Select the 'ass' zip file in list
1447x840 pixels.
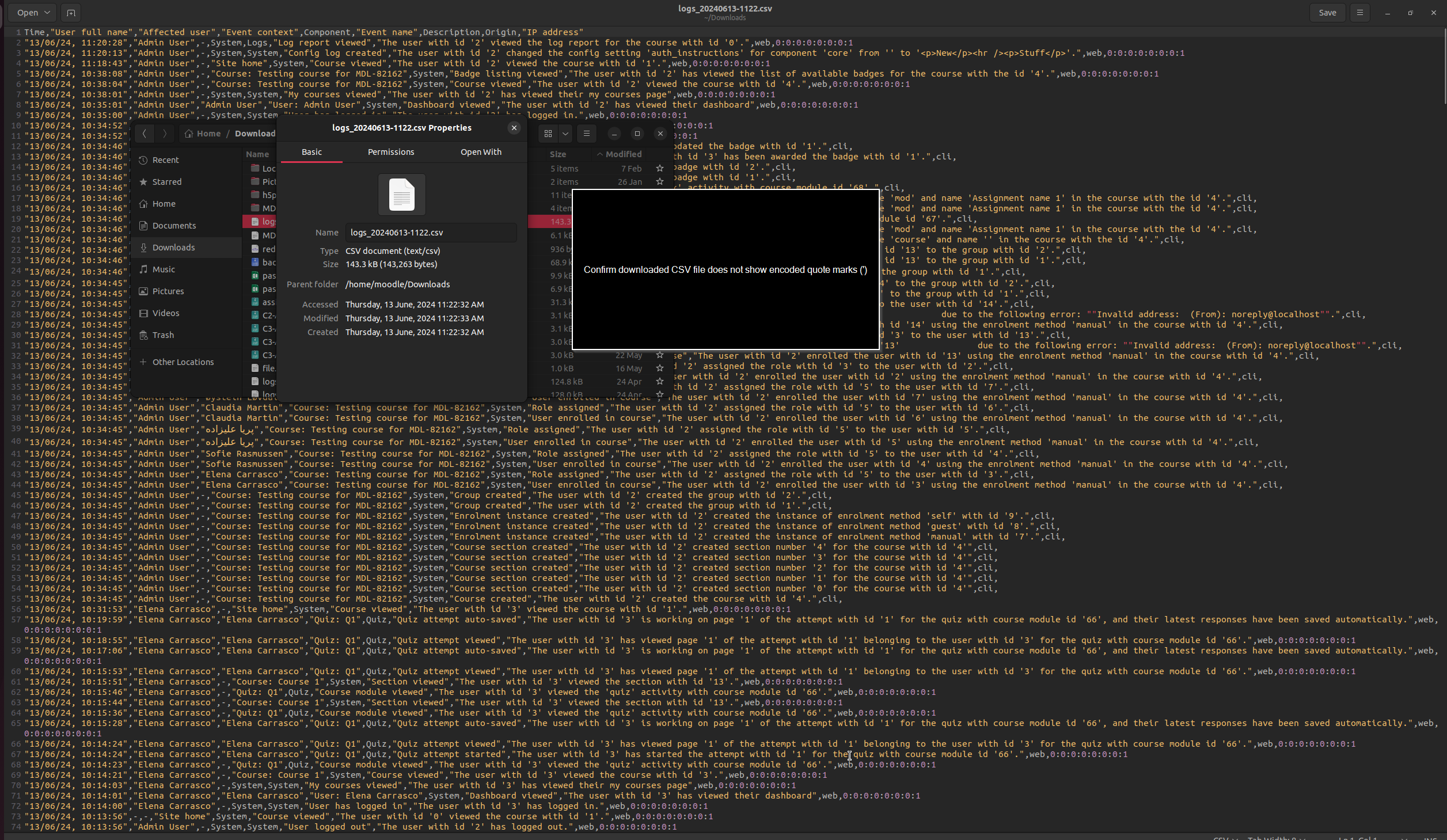point(264,302)
